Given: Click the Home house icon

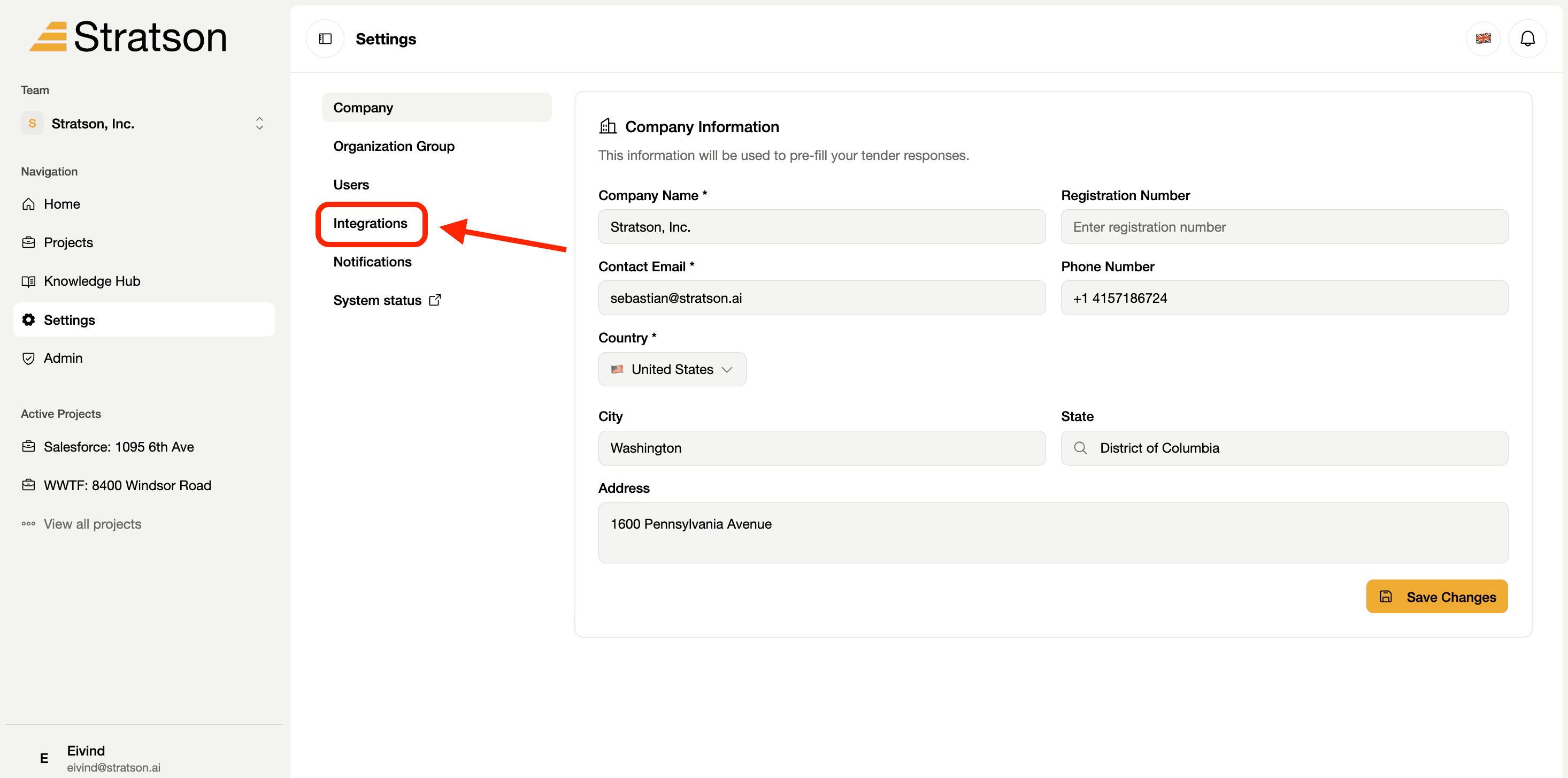Looking at the screenshot, I should pos(28,204).
